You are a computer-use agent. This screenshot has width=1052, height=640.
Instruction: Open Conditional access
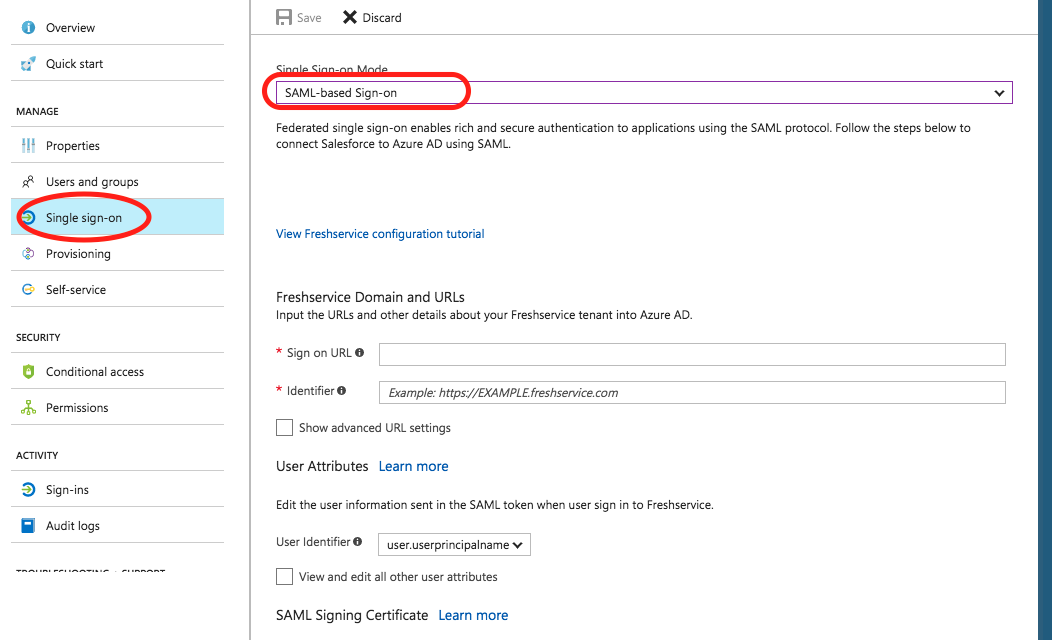[117, 372]
